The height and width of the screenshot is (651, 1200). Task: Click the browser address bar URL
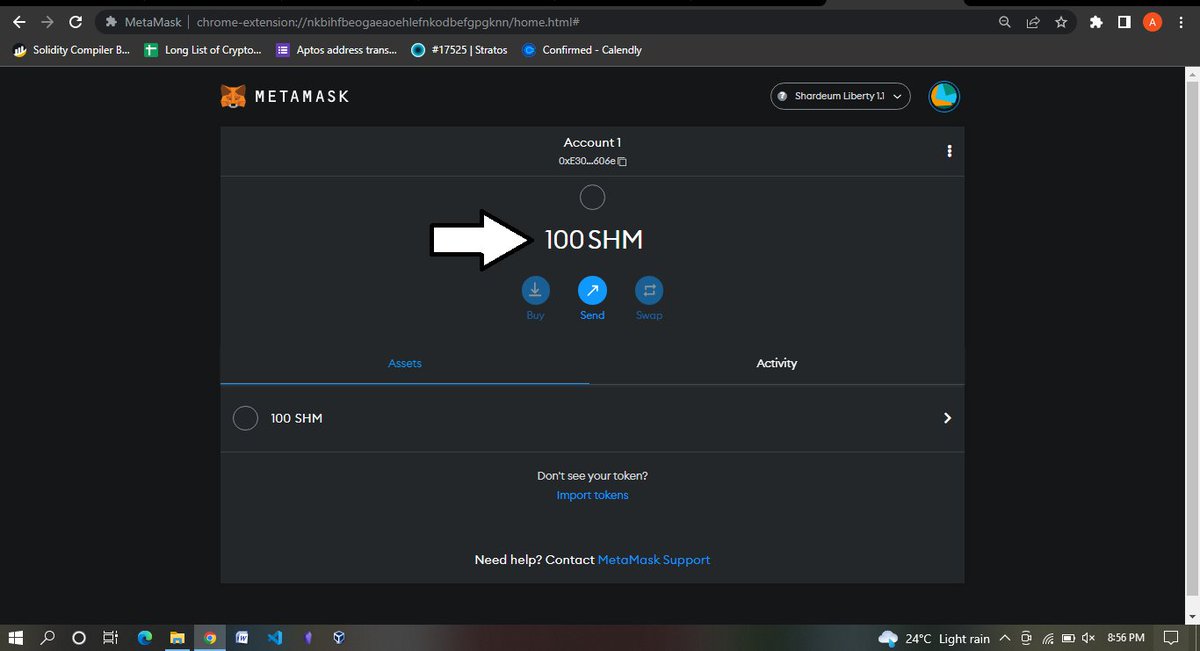[390, 21]
